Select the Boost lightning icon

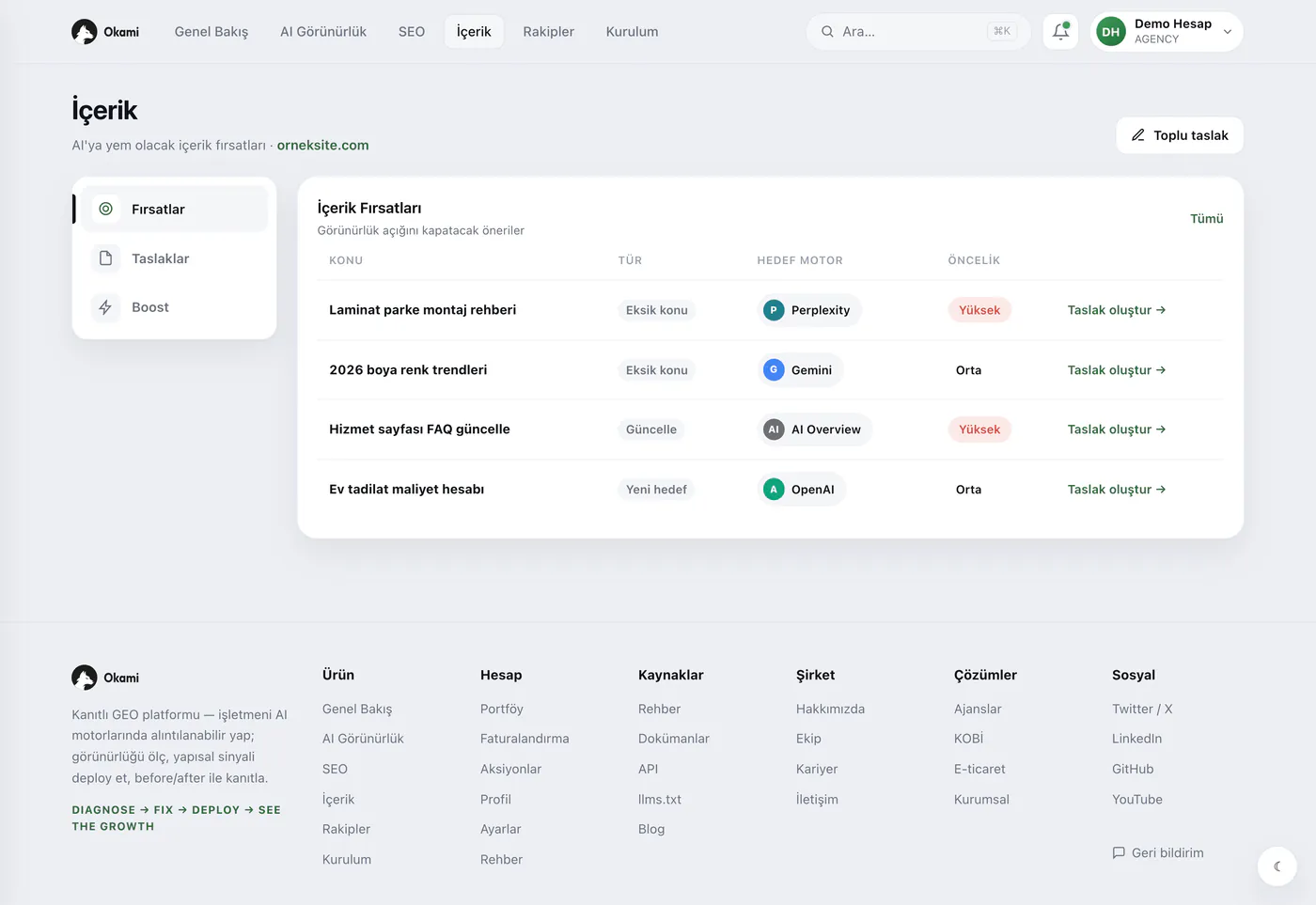[106, 307]
